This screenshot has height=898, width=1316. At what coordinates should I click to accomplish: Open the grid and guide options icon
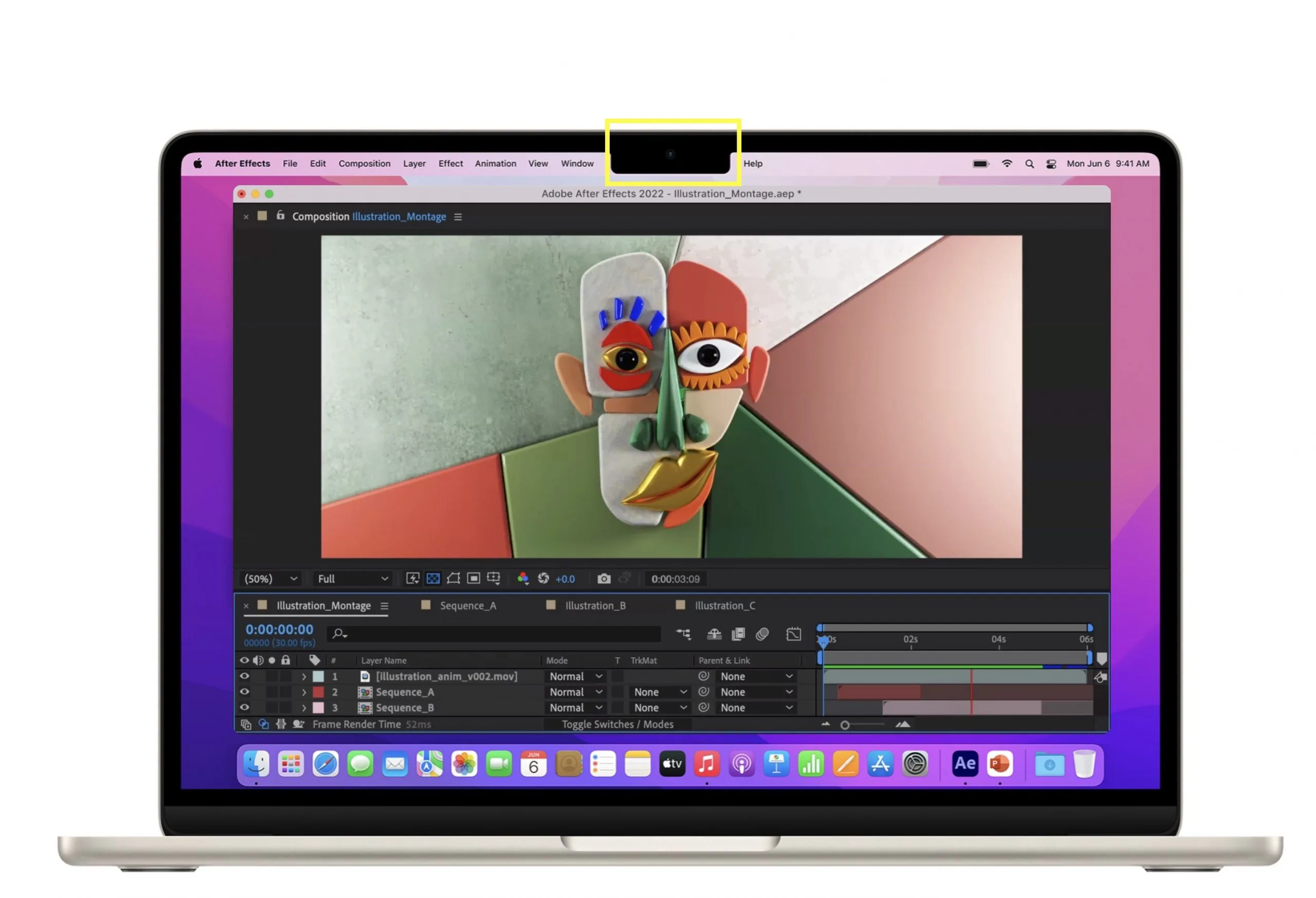click(494, 579)
